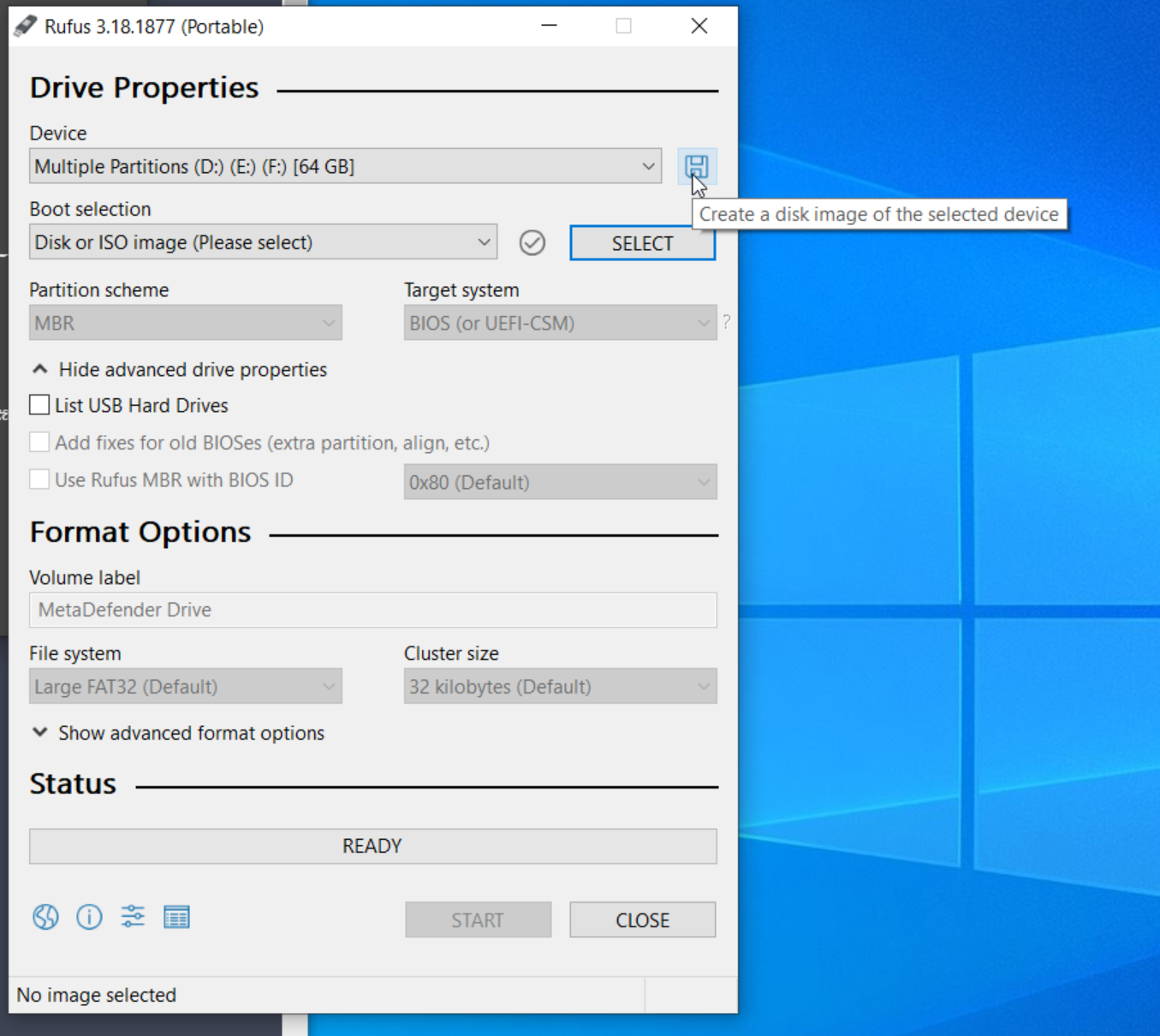
Task: Open the 0x80 (Default) BIOS ID dropdown
Action: pos(560,482)
